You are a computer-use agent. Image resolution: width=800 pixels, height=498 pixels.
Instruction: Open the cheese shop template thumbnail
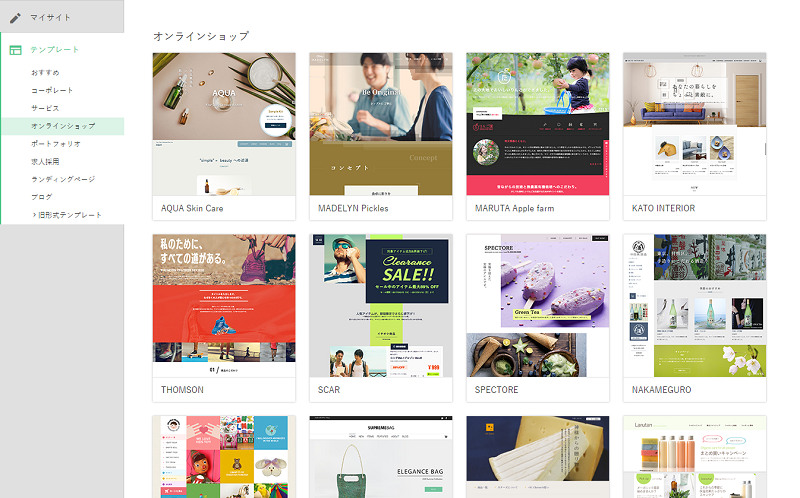tap(538, 457)
